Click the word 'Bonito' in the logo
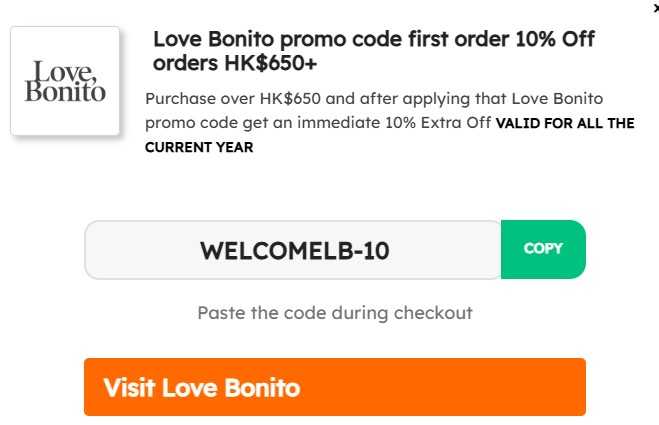The image size is (659, 425). pyautogui.click(x=65, y=93)
